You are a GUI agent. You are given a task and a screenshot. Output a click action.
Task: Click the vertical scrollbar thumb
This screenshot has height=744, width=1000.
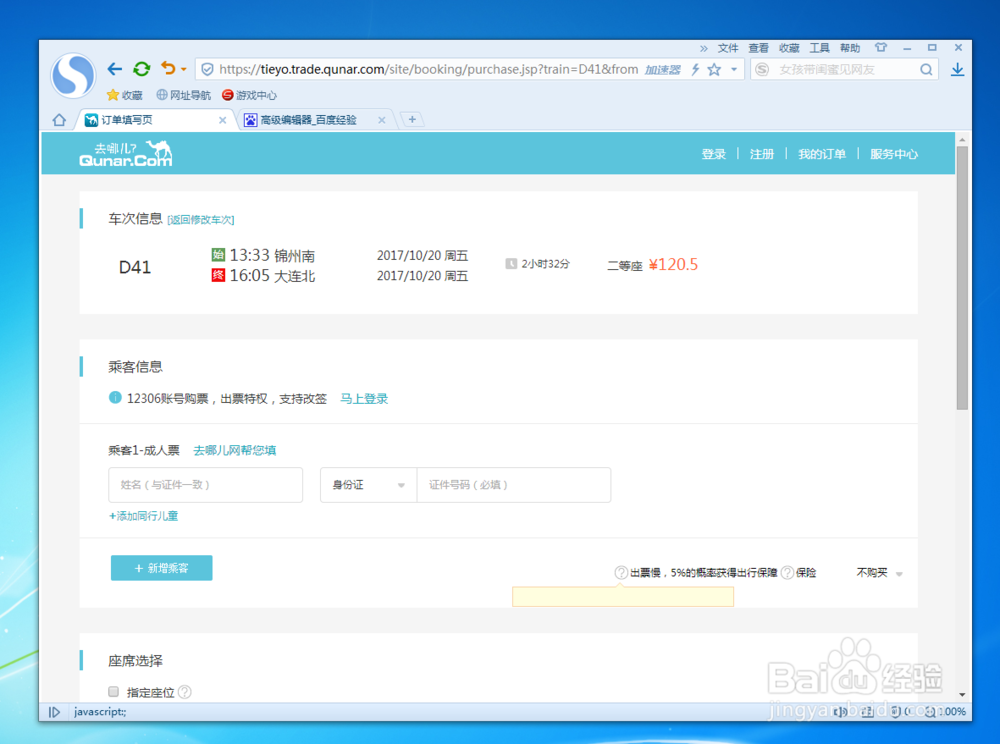962,277
